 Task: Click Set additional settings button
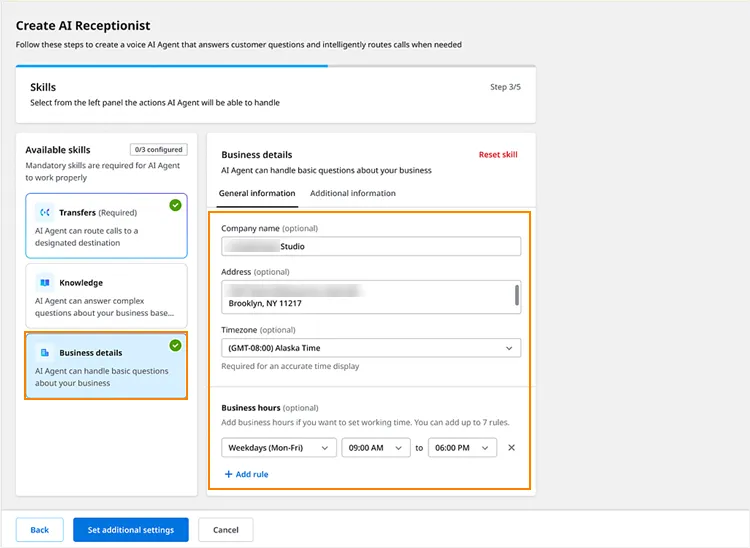point(131,529)
